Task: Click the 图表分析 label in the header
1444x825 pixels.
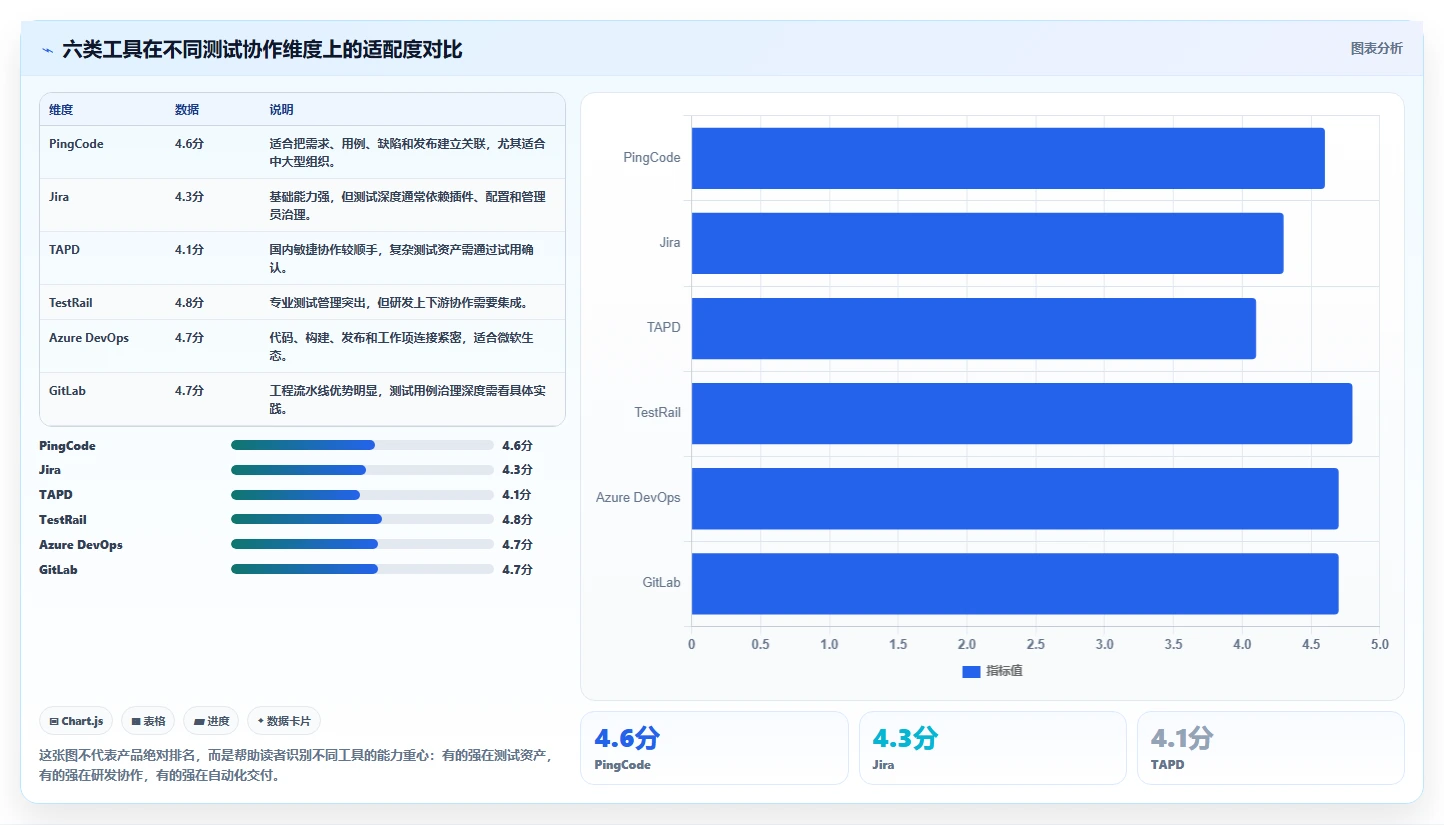Action: pos(1376,48)
